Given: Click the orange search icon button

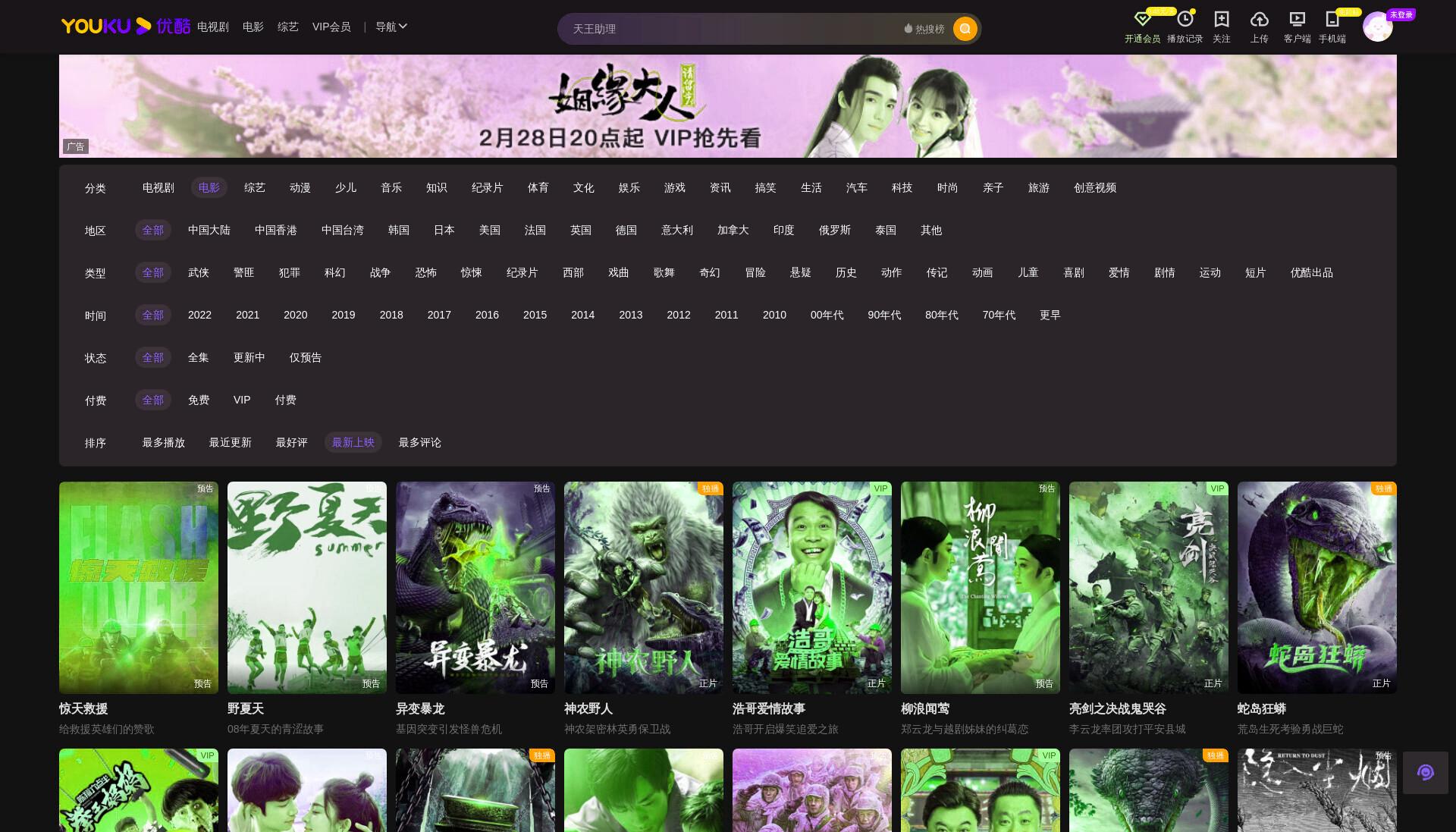Looking at the screenshot, I should [965, 29].
